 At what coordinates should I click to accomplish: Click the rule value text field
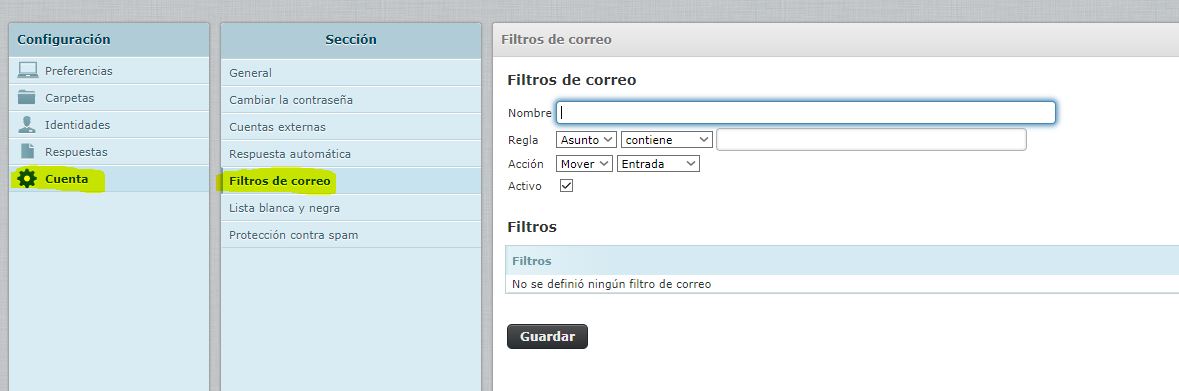[871, 140]
